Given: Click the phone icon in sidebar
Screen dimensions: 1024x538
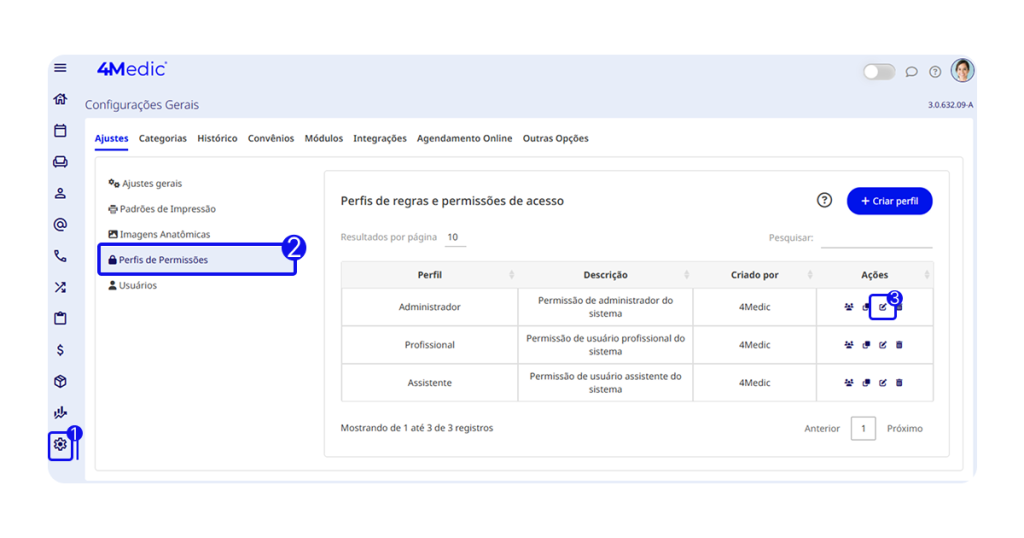Looking at the screenshot, I should pos(60,256).
